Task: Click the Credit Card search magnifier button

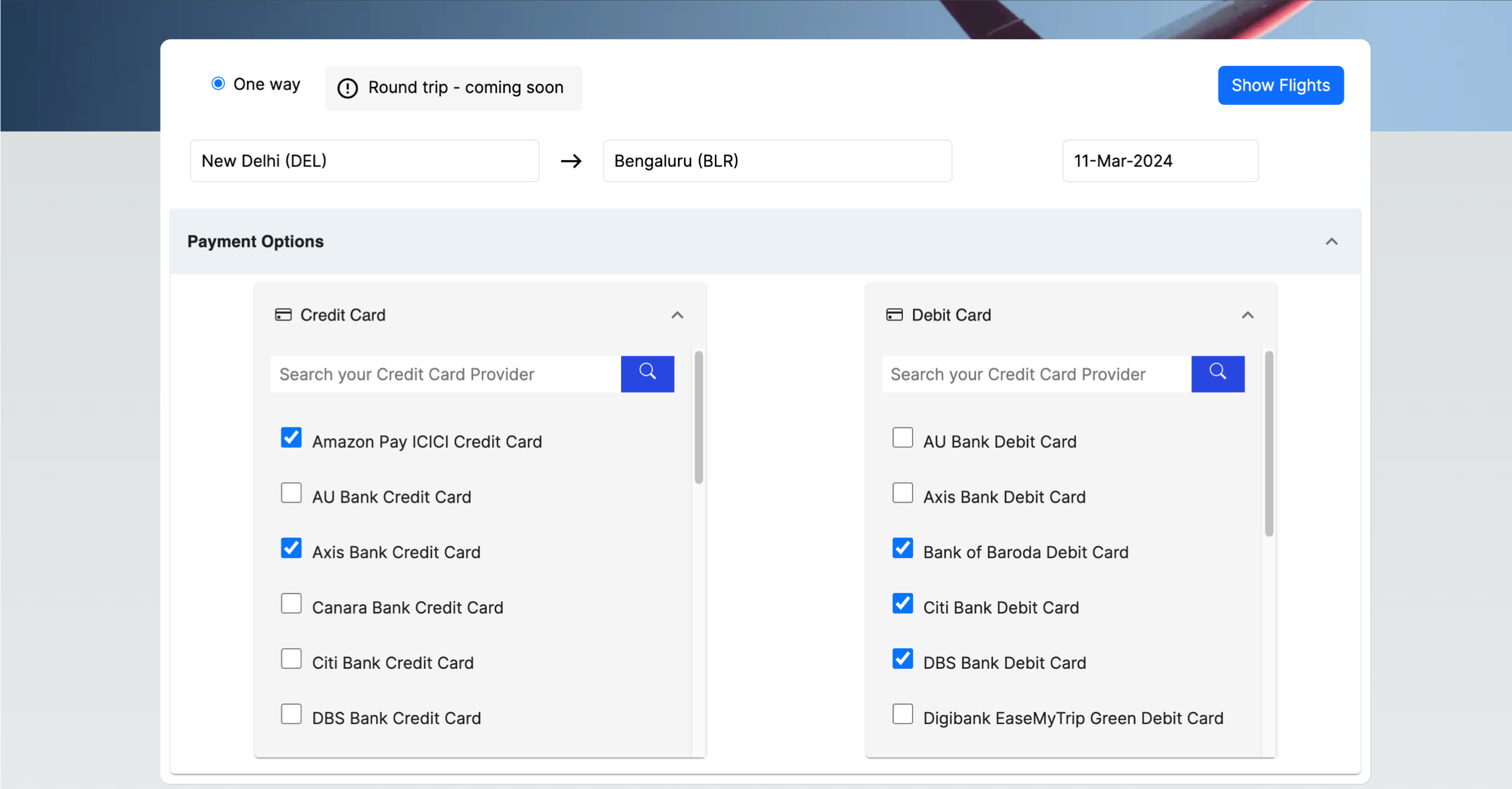Action: point(647,374)
